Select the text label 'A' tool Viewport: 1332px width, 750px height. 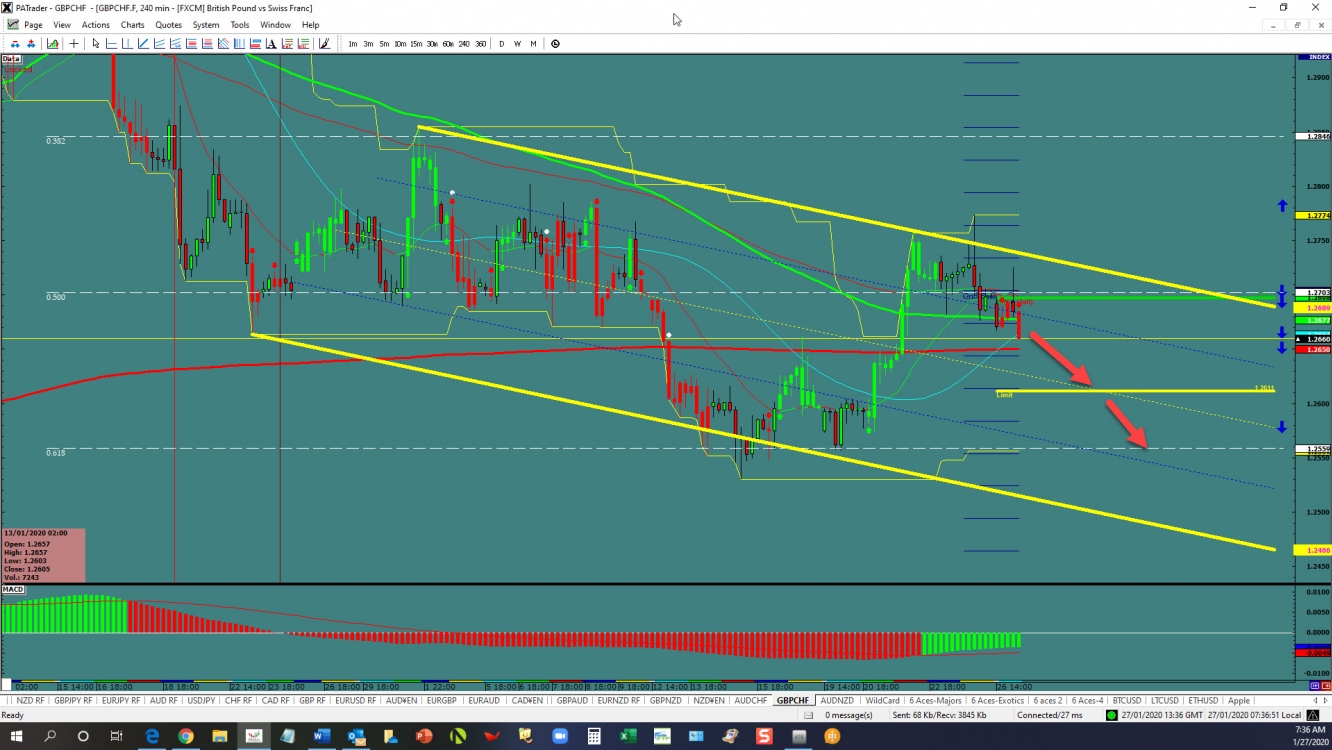tap(271, 43)
